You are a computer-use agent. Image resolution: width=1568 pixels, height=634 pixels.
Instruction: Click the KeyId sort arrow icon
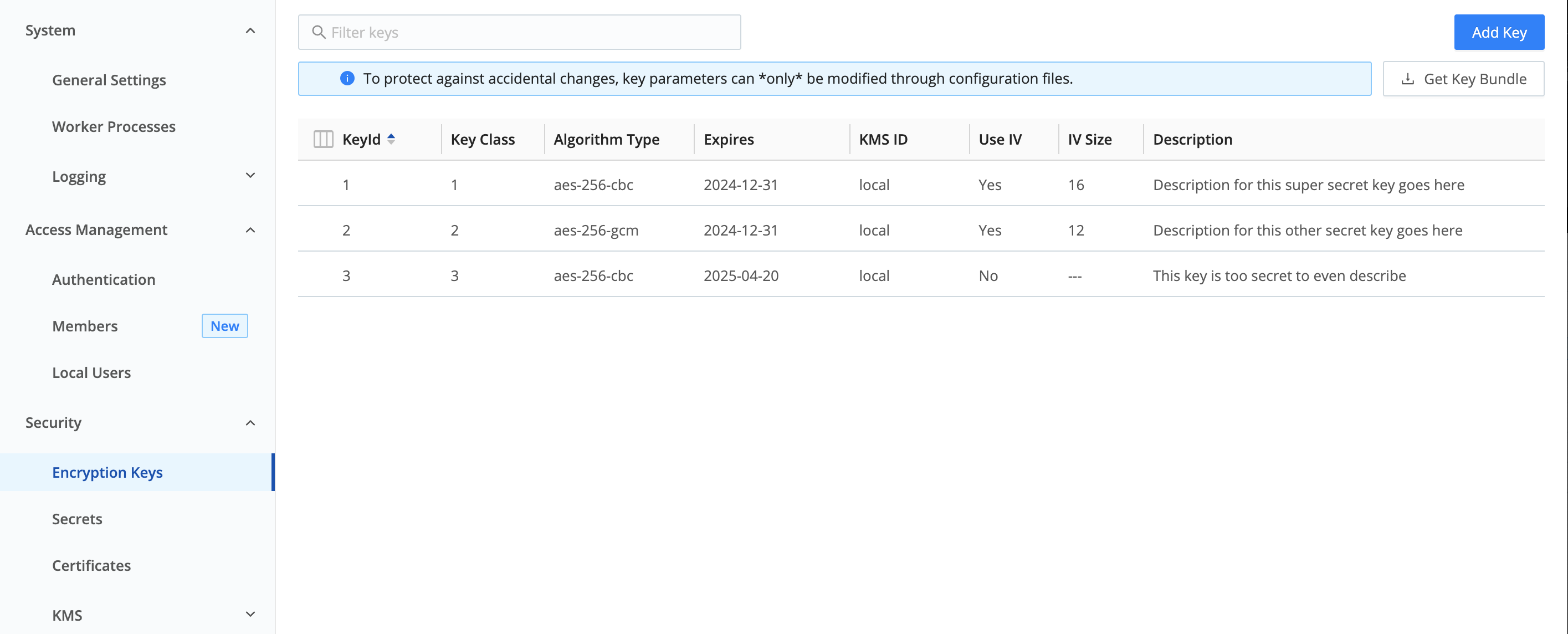click(x=391, y=139)
